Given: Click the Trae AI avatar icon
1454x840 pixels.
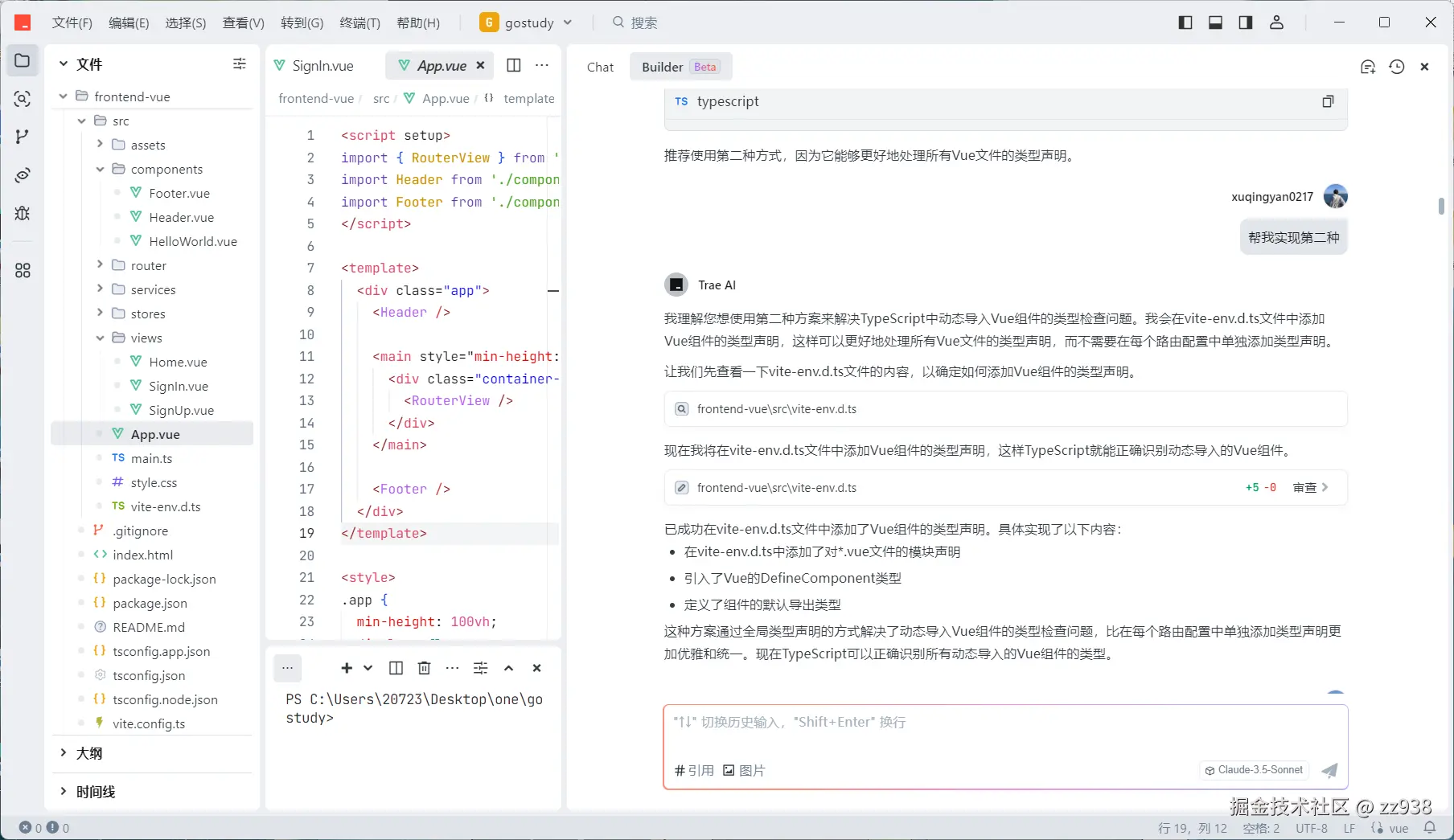Looking at the screenshot, I should point(676,285).
